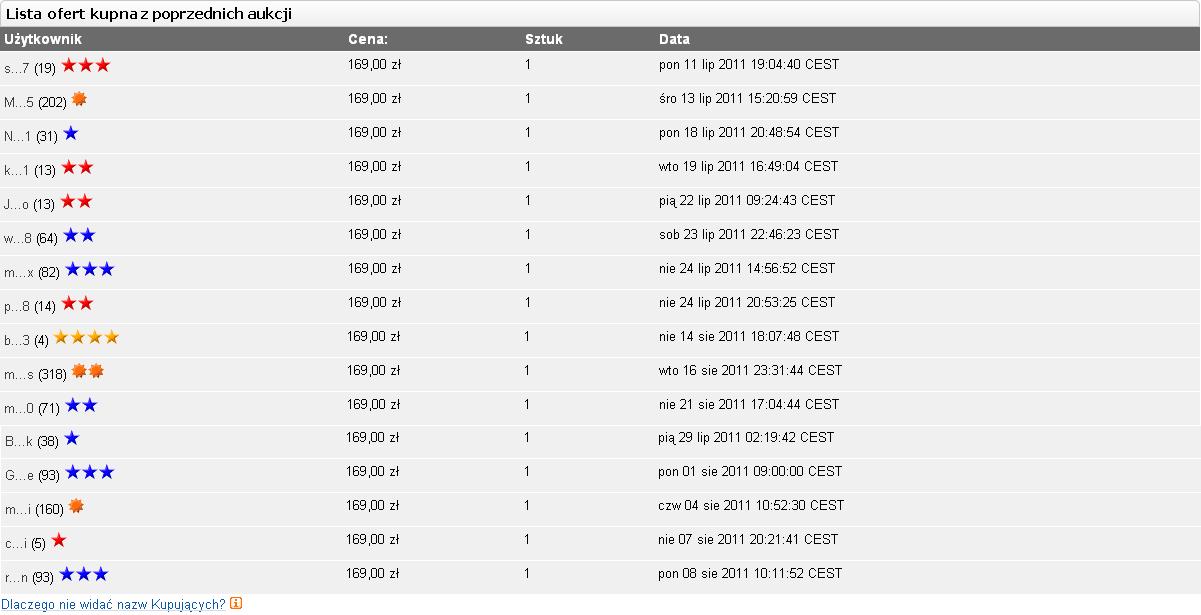Viewport: 1201px width, 615px height.
Task: Click the three blue stars for user r...n
Action: tap(84, 574)
